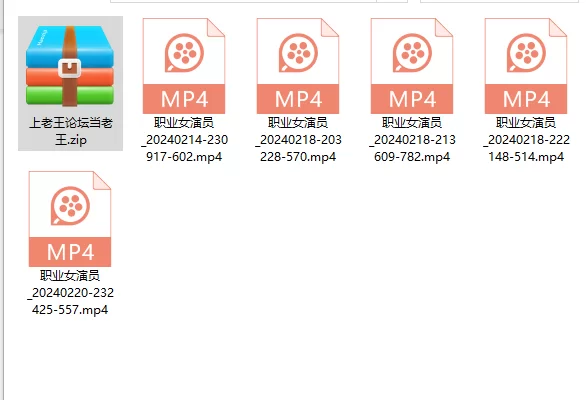Click empty space in the file pane to deselect
The image size is (586, 400).
coord(336,280)
